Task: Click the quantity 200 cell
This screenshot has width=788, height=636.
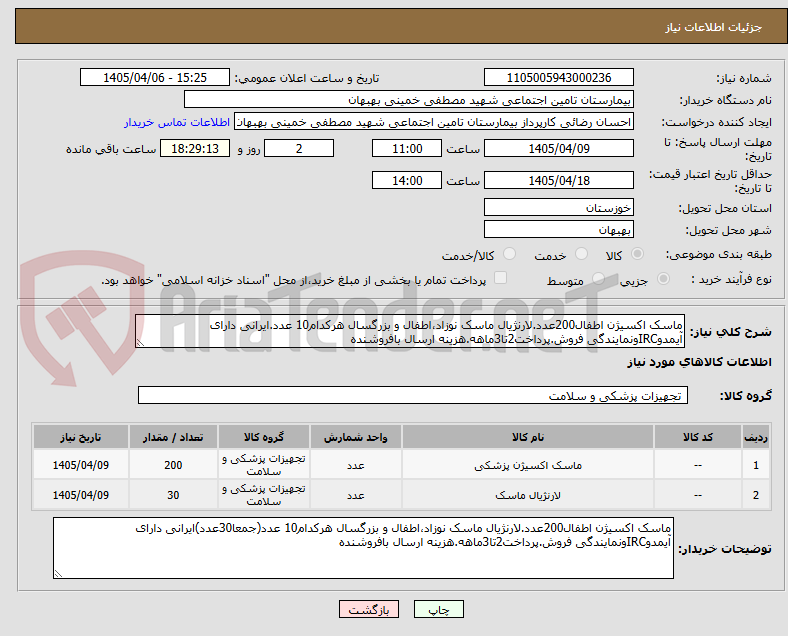Action: (x=173, y=465)
